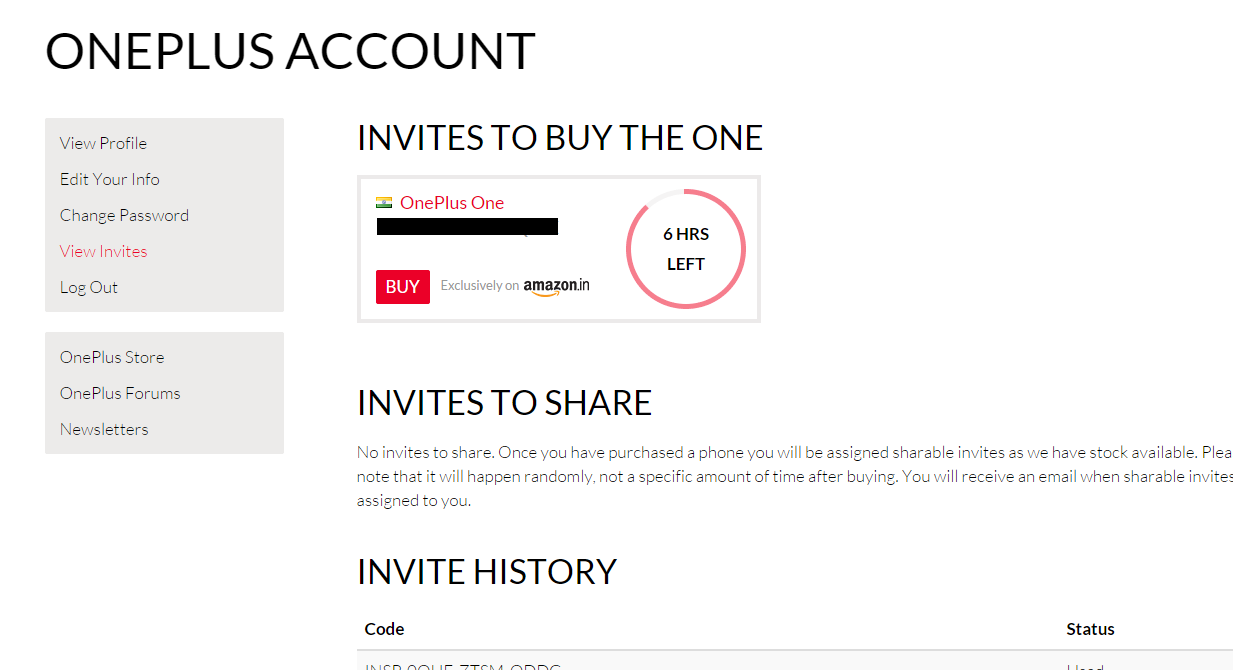
Task: Click the Invites to Share heading
Action: [504, 403]
